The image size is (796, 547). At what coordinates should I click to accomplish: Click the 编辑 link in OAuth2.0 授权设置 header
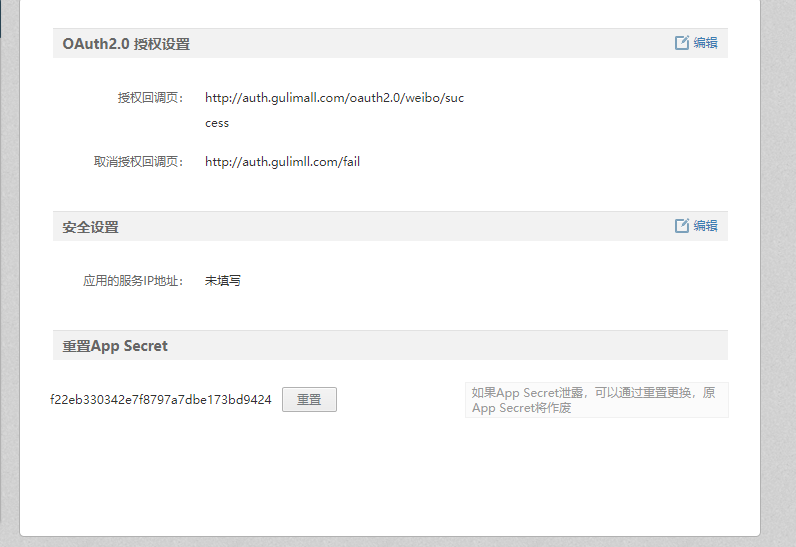(706, 43)
